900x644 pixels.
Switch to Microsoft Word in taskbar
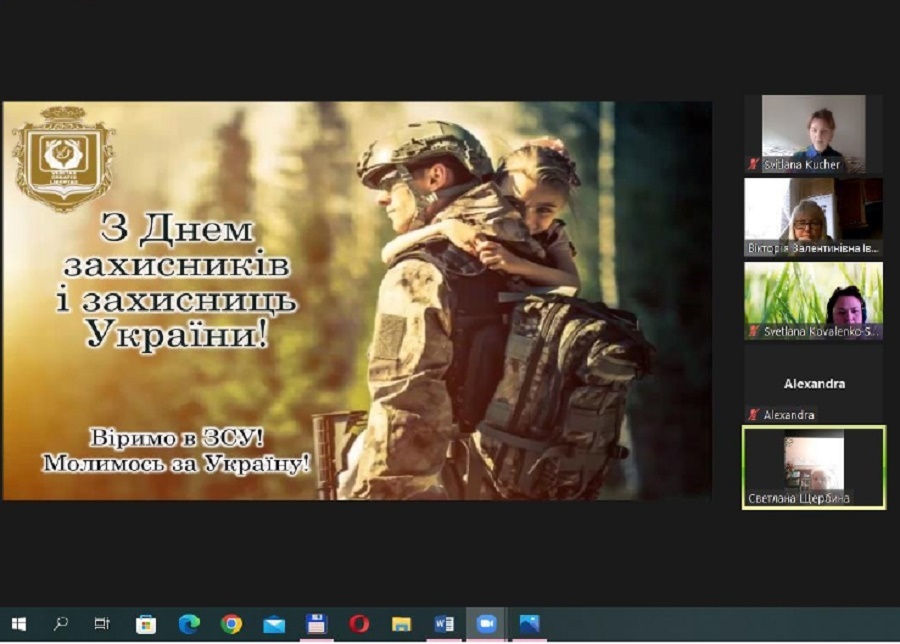444,624
